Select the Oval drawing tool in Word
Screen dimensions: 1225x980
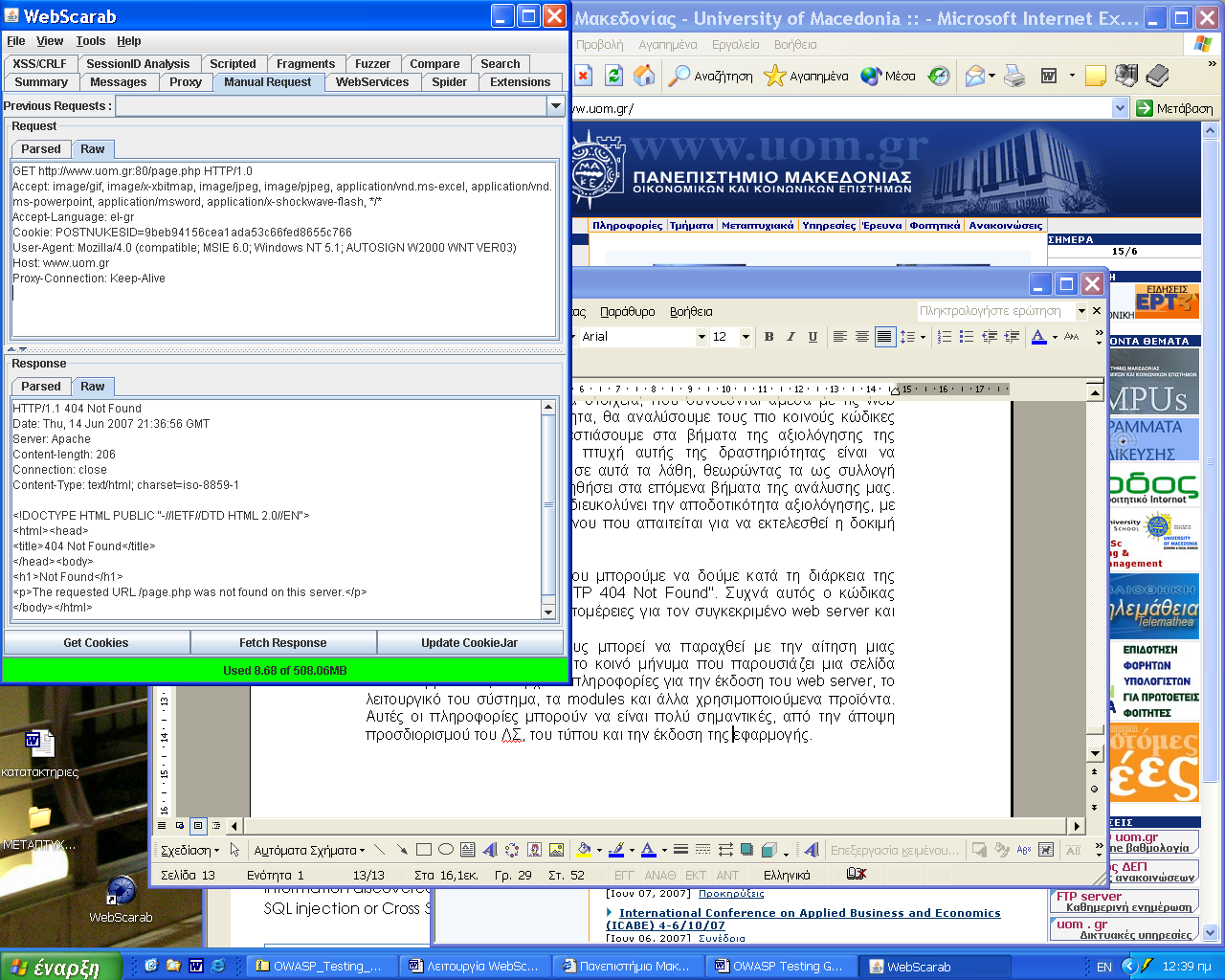pos(446,849)
